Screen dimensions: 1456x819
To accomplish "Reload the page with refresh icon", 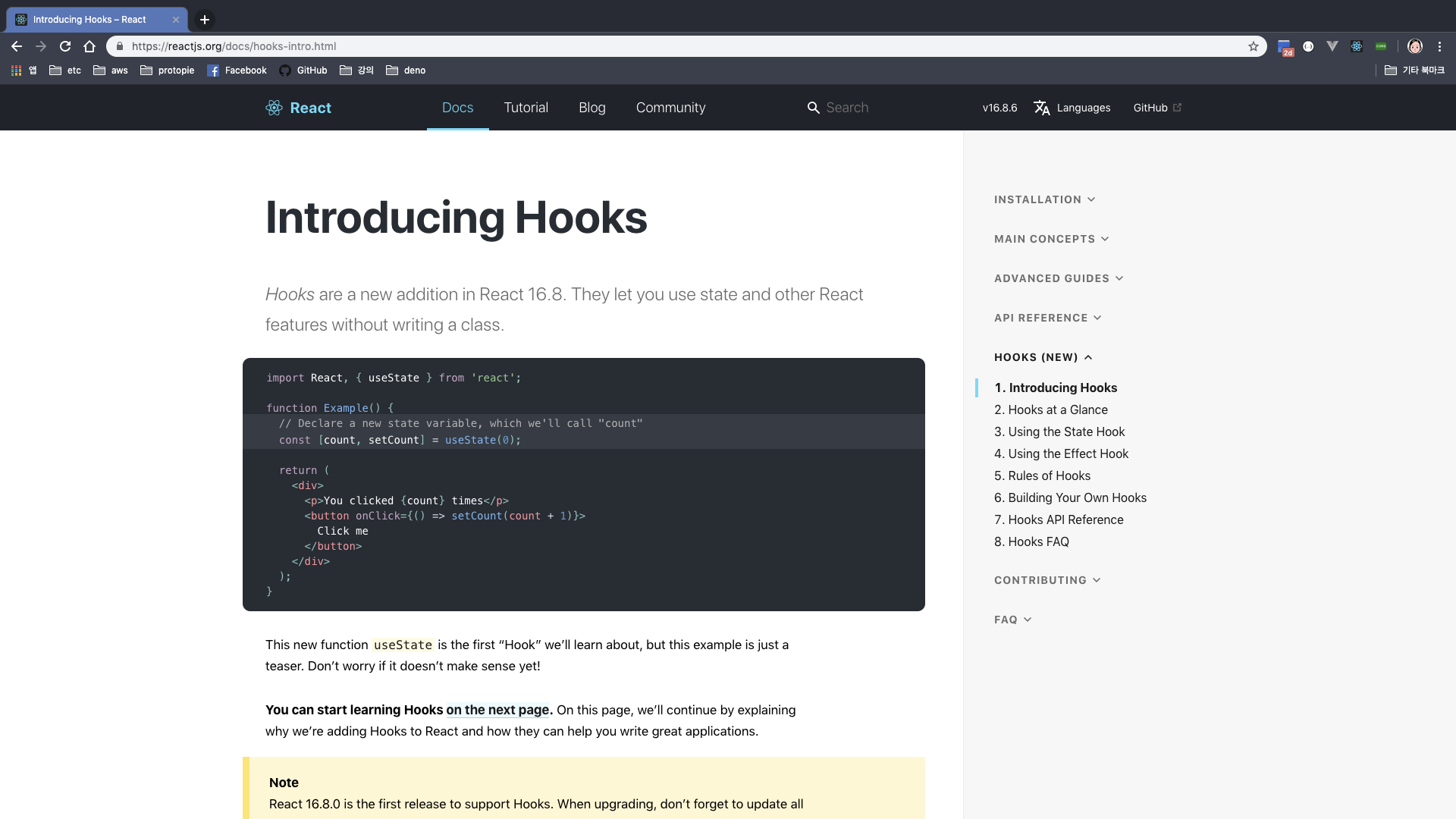I will [65, 46].
